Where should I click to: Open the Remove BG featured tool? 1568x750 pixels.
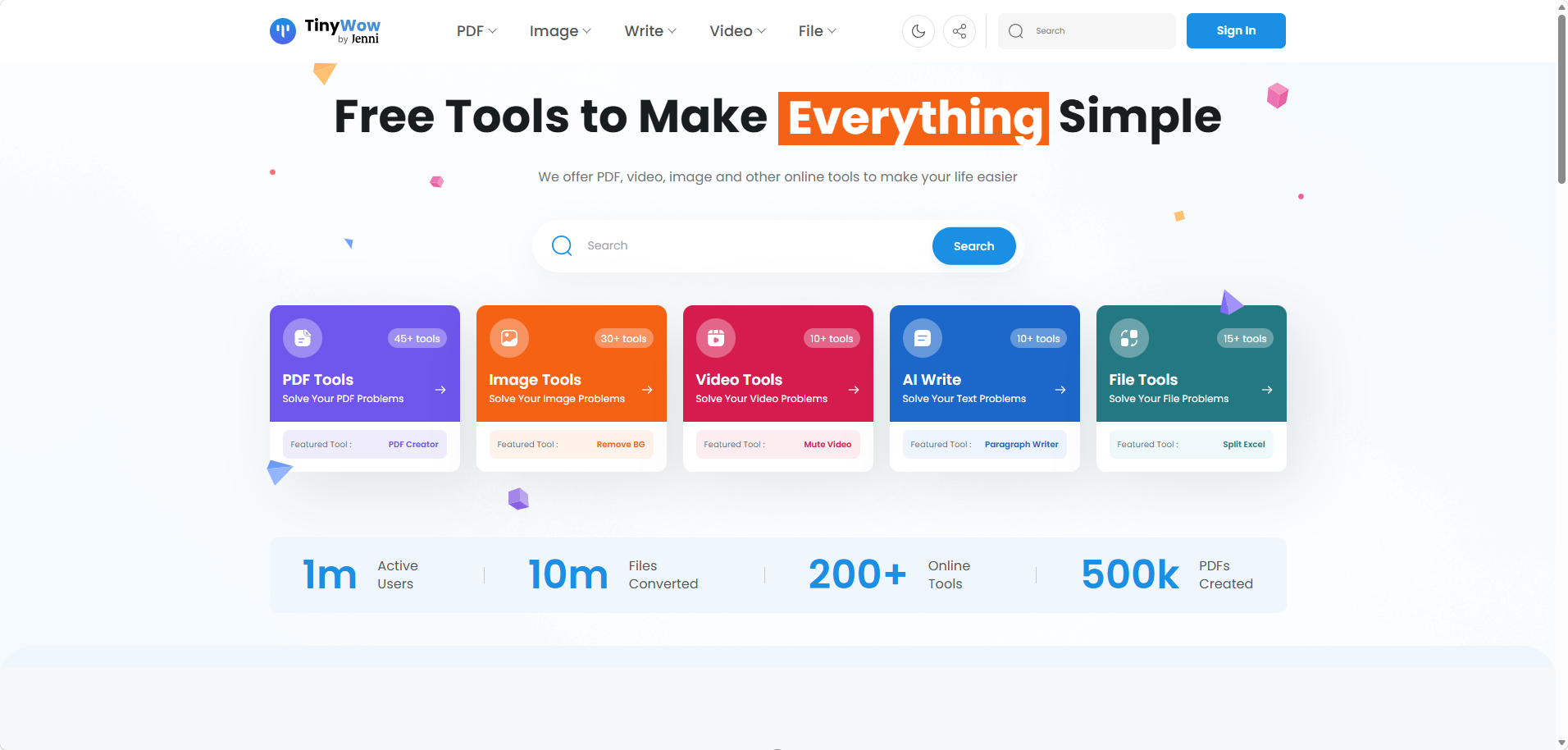point(620,445)
